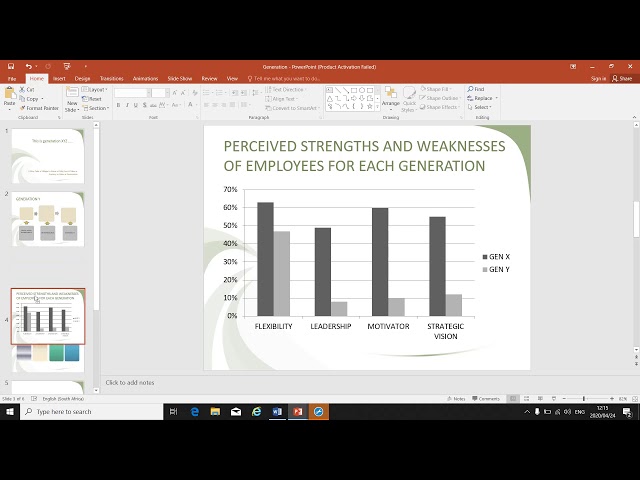Select slide 1 thumbnail
The height and width of the screenshot is (480, 640).
pos(48,156)
